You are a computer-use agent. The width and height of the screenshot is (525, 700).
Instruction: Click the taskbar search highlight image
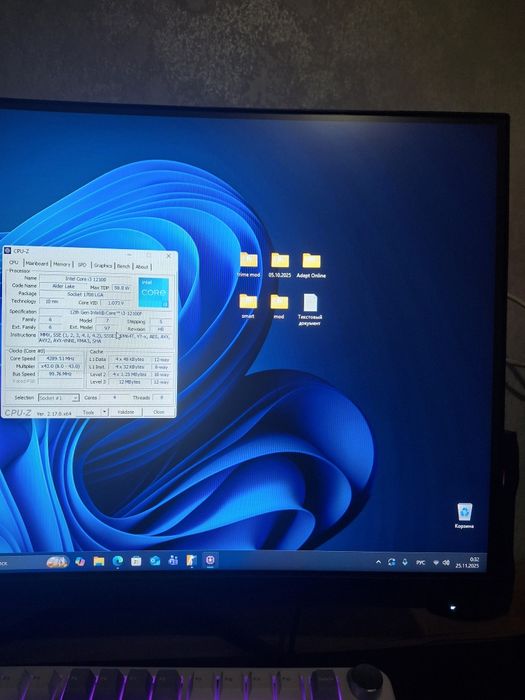(58, 561)
